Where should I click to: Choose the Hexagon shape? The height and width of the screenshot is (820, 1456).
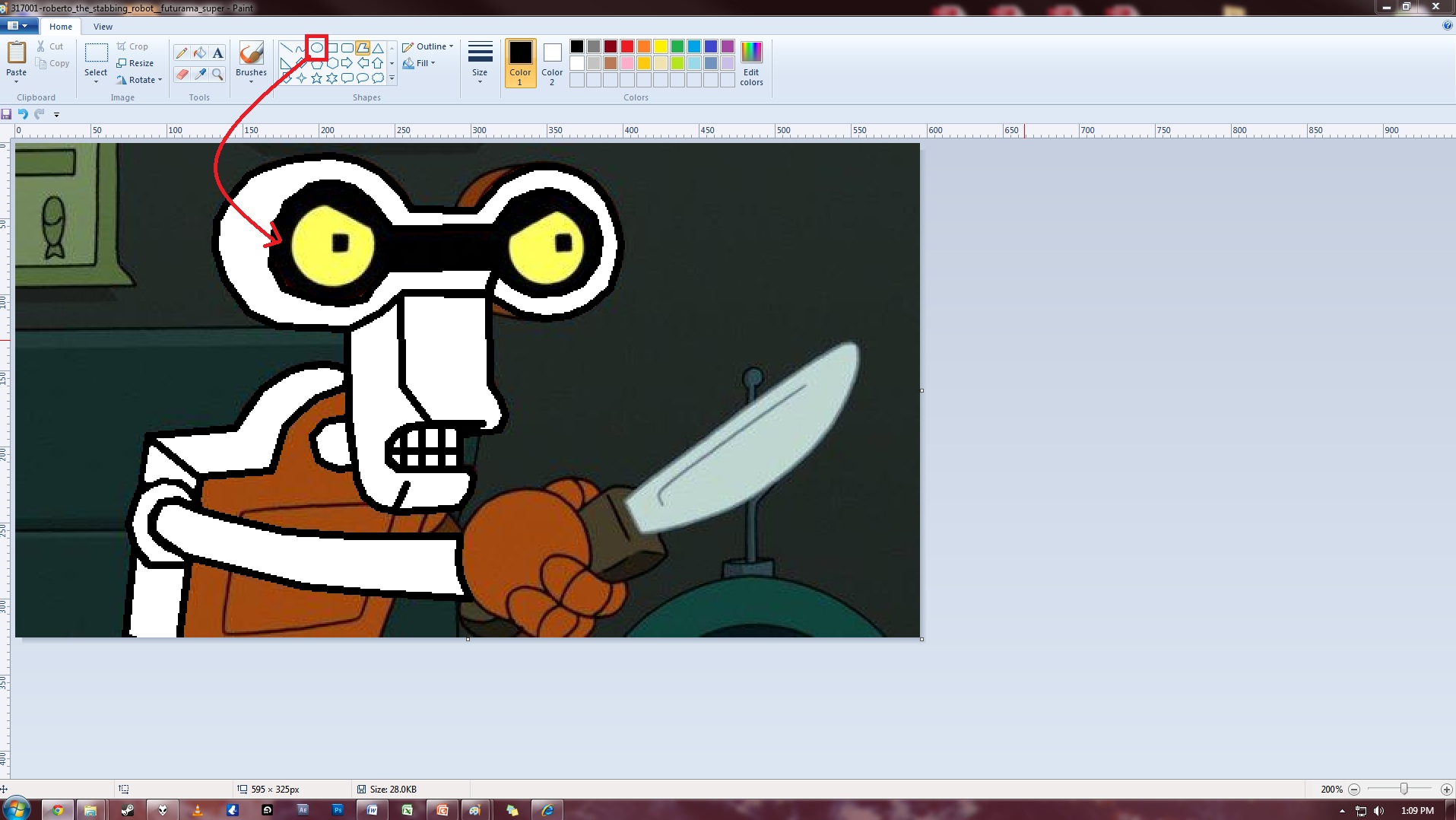332,63
